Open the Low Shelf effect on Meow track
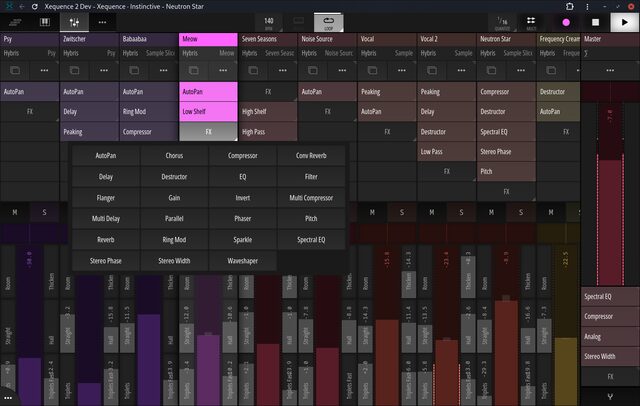 pyautogui.click(x=208, y=111)
